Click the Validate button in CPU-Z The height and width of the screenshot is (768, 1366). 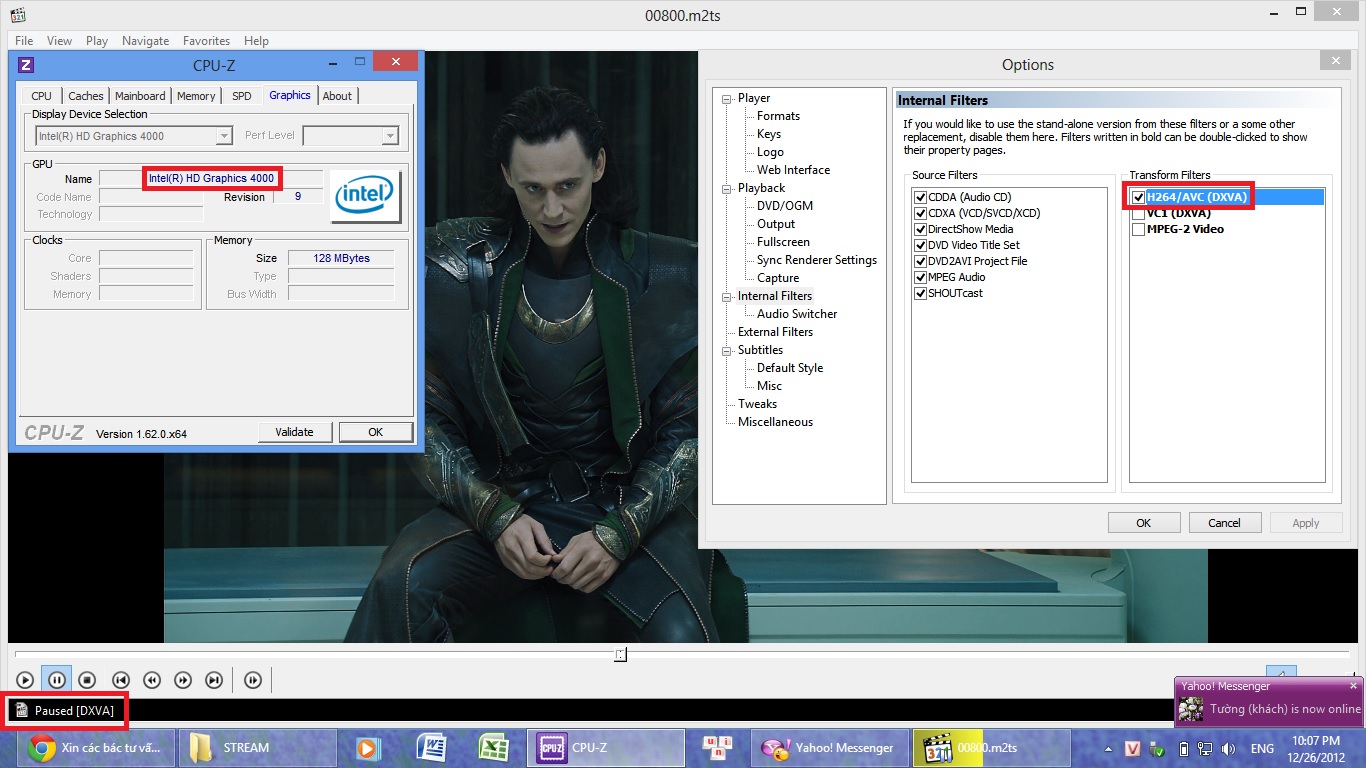(294, 432)
